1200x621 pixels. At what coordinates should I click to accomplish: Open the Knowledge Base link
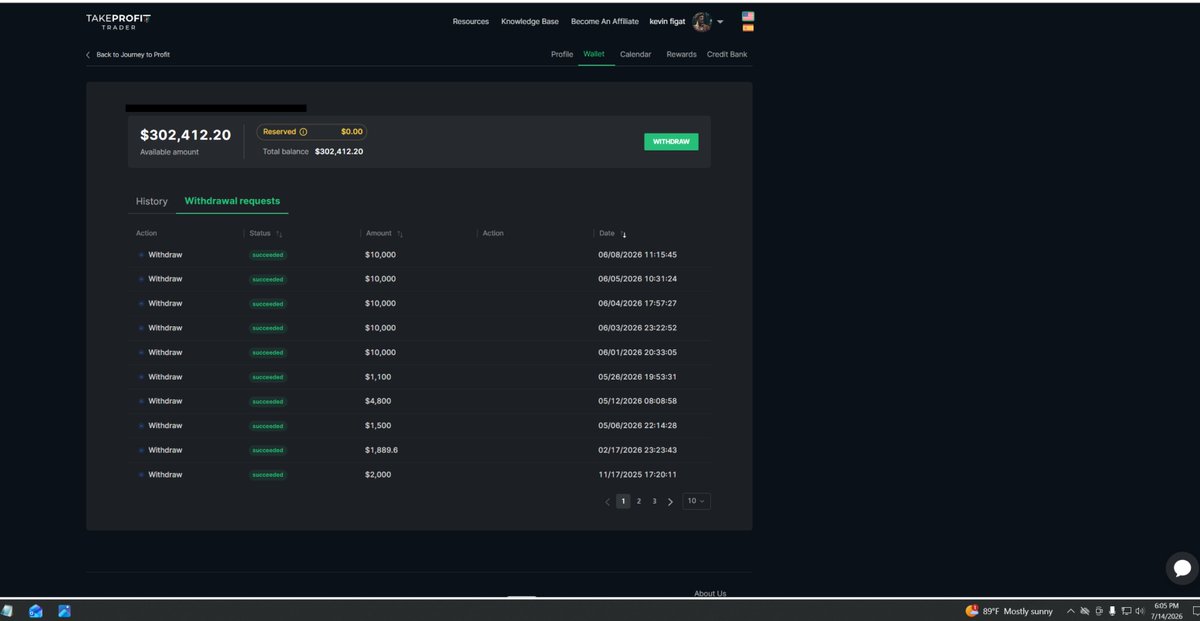pos(530,22)
